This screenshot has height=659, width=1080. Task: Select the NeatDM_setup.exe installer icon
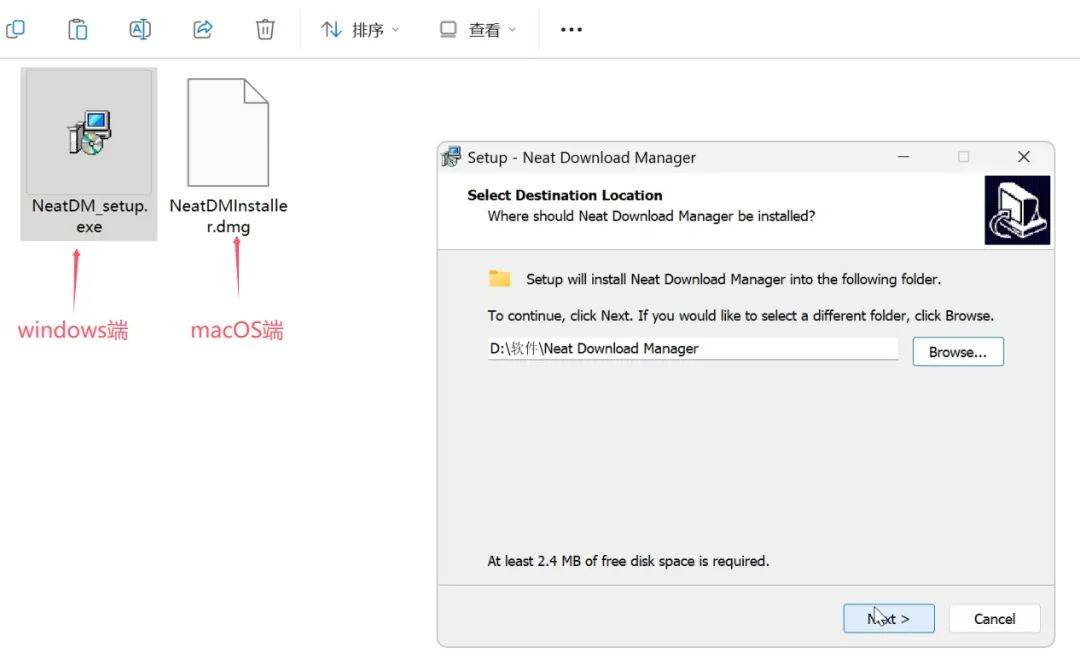pos(90,132)
